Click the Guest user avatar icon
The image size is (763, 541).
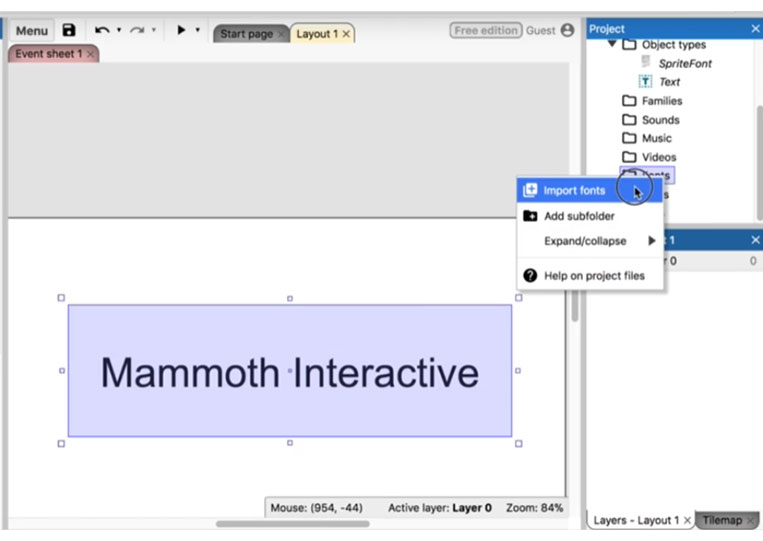point(567,30)
